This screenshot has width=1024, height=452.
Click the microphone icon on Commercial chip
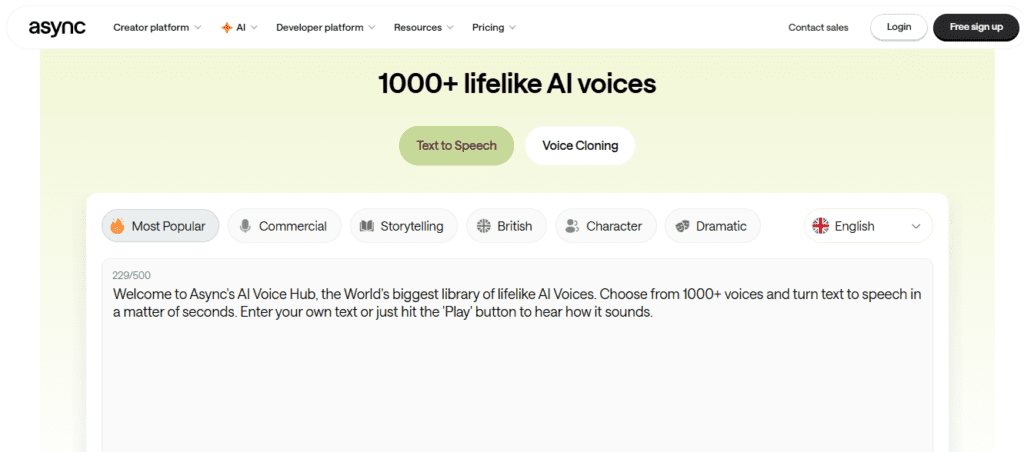pyautogui.click(x=245, y=226)
